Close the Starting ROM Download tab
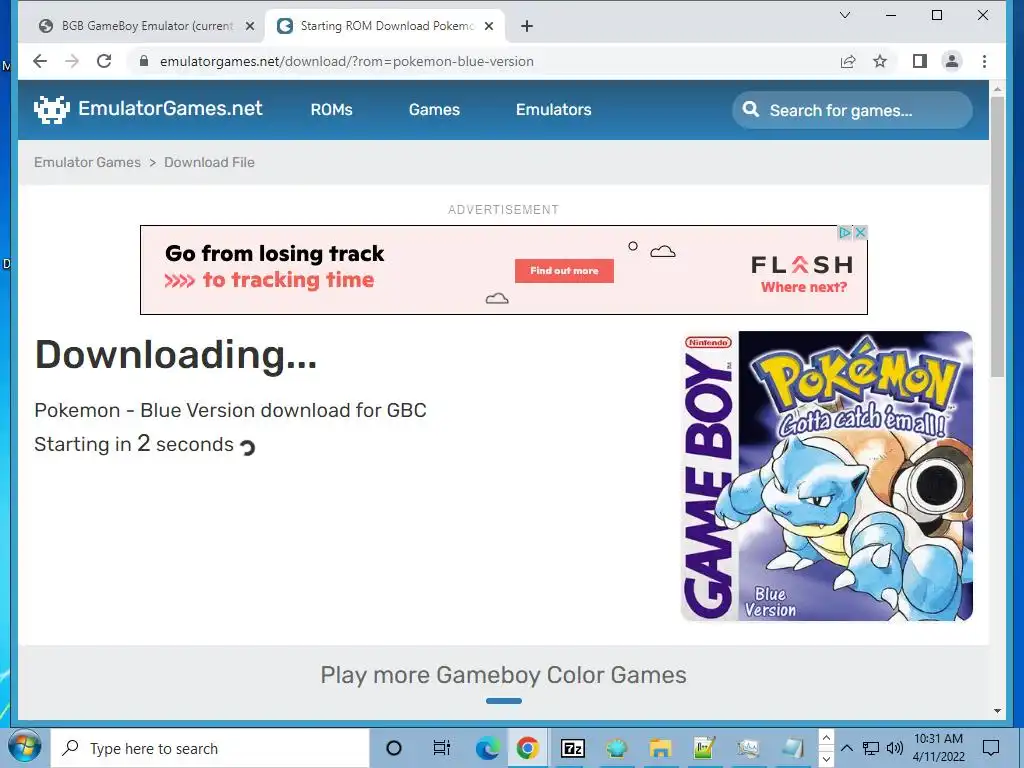Image resolution: width=1024 pixels, height=768 pixels. [489, 26]
